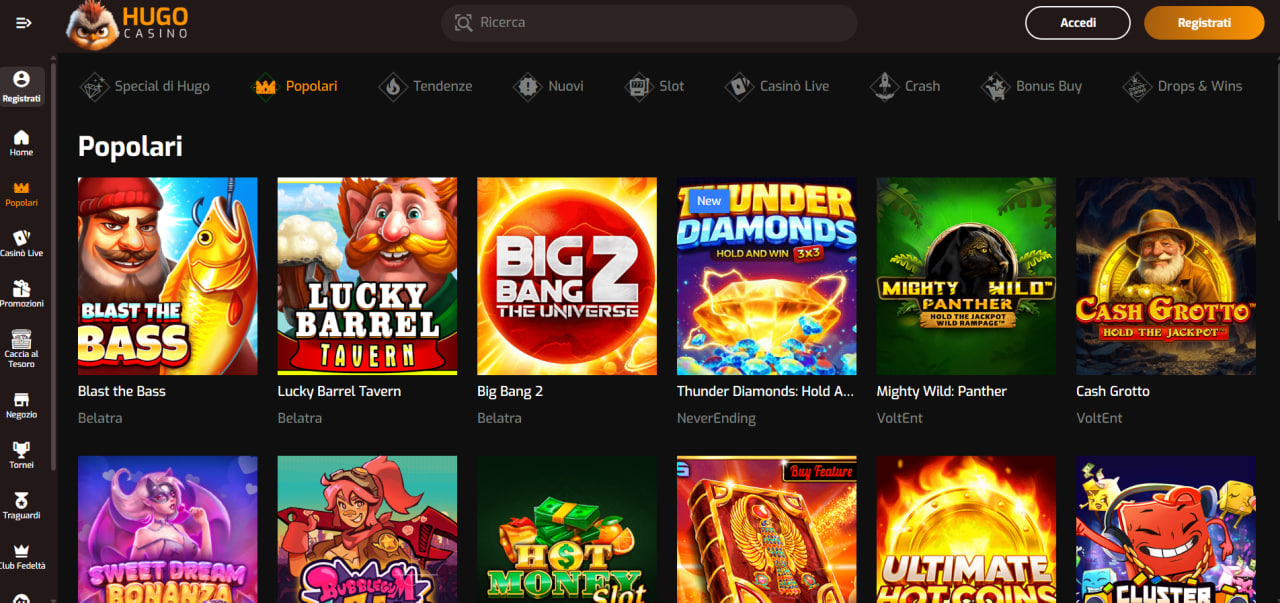
Task: Open the Hugo Casino logo home link
Action: [127, 23]
